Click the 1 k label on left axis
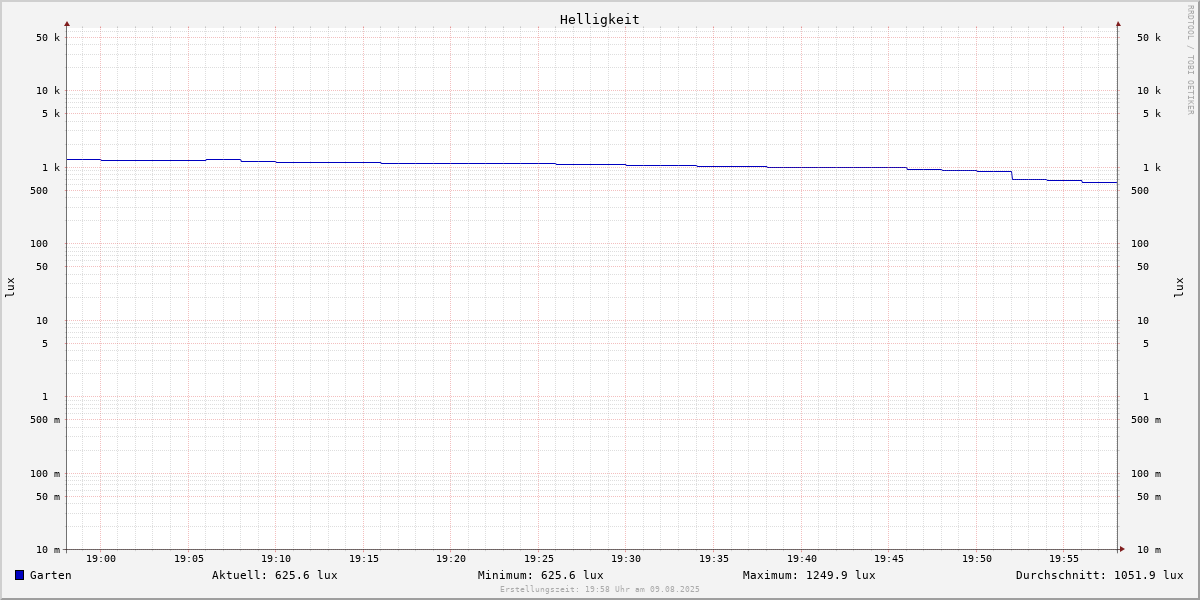Image resolution: width=1200 pixels, height=600 pixels. tap(51, 168)
